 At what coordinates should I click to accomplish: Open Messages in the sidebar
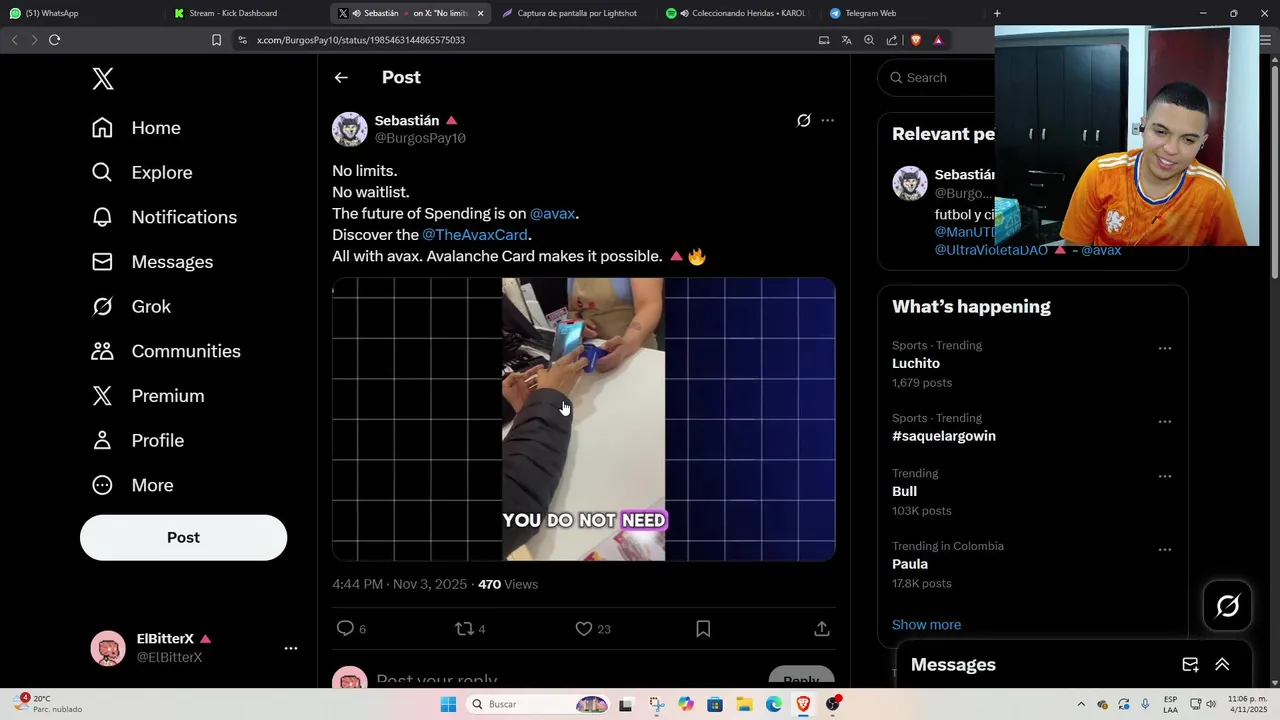pos(152,262)
